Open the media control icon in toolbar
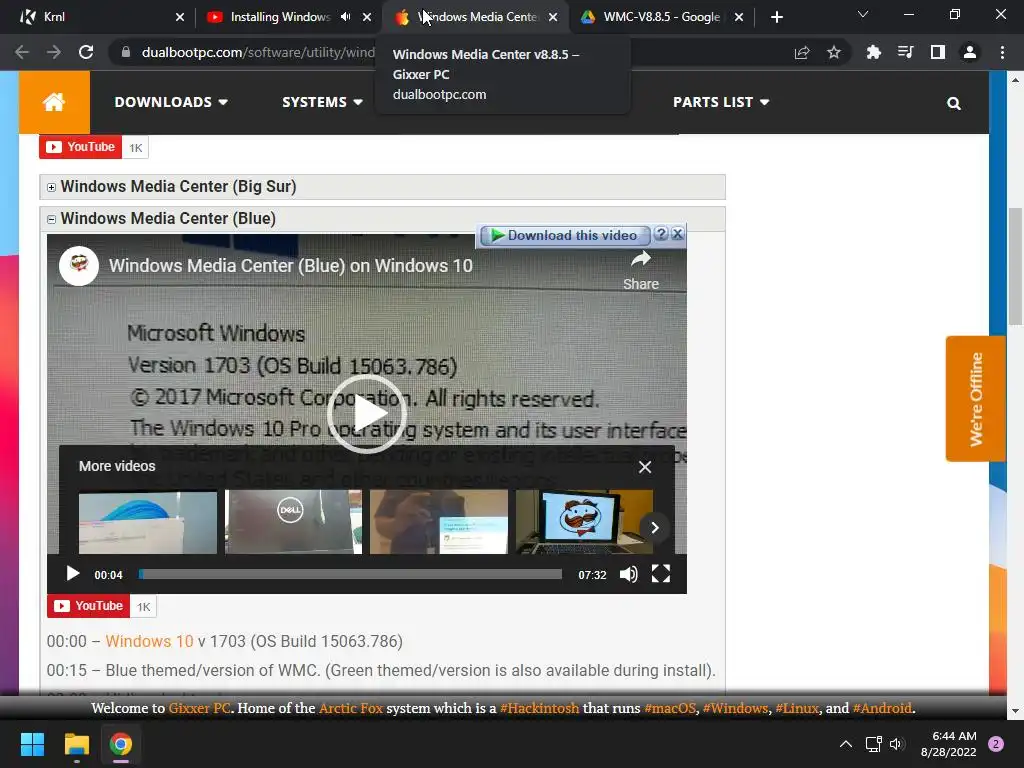Screen dimensions: 1024x768 click(x=905, y=52)
